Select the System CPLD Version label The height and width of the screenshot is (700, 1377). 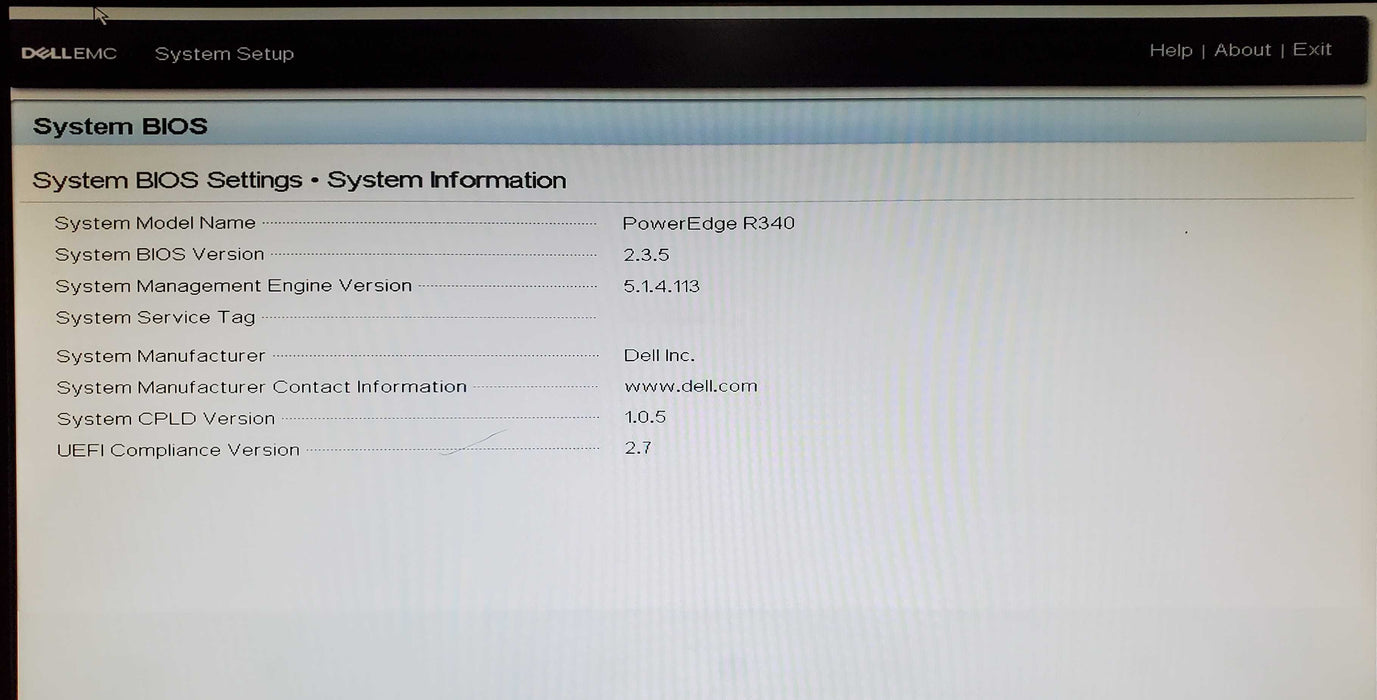click(x=166, y=419)
